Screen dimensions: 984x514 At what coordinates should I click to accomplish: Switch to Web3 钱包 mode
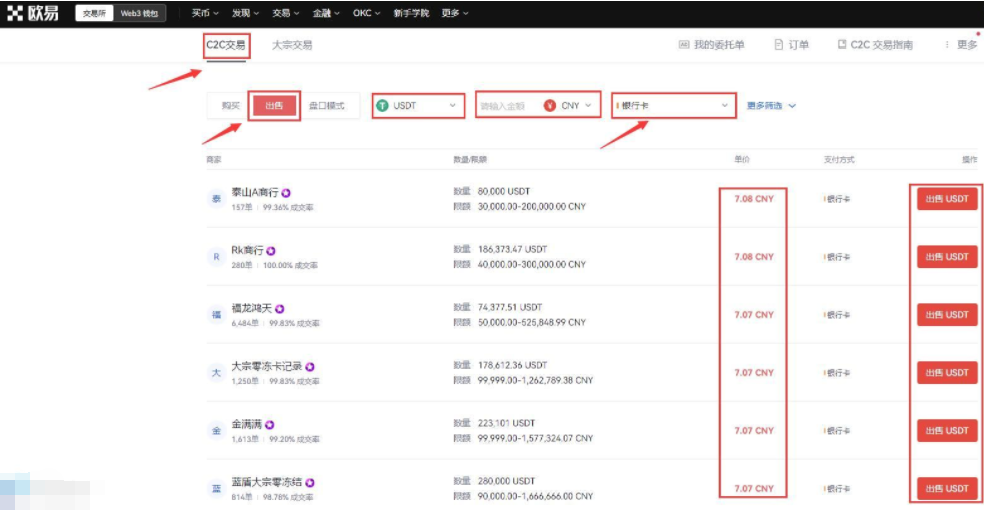139,13
